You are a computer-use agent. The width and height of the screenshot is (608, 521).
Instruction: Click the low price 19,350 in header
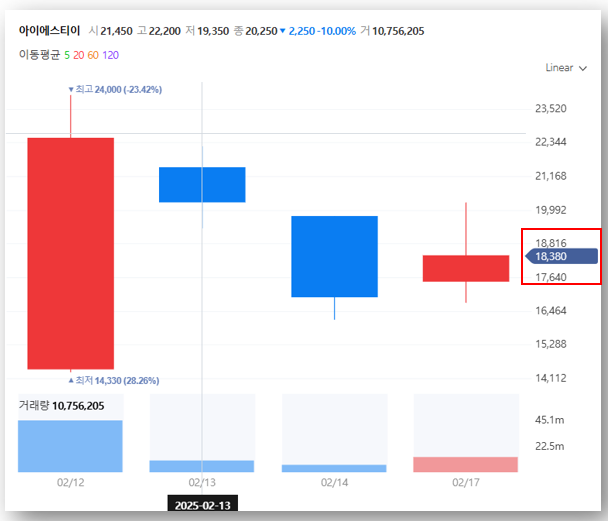[x=213, y=31]
